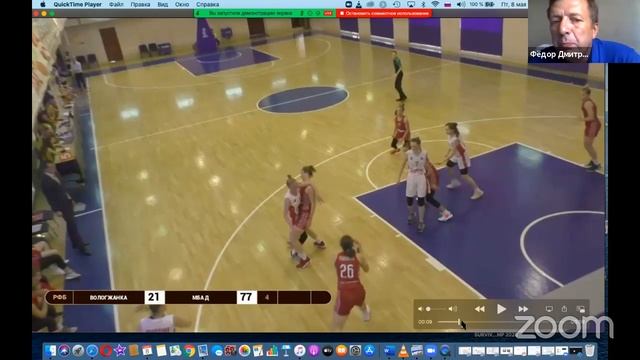Open Photos from the Dock

point(244,351)
